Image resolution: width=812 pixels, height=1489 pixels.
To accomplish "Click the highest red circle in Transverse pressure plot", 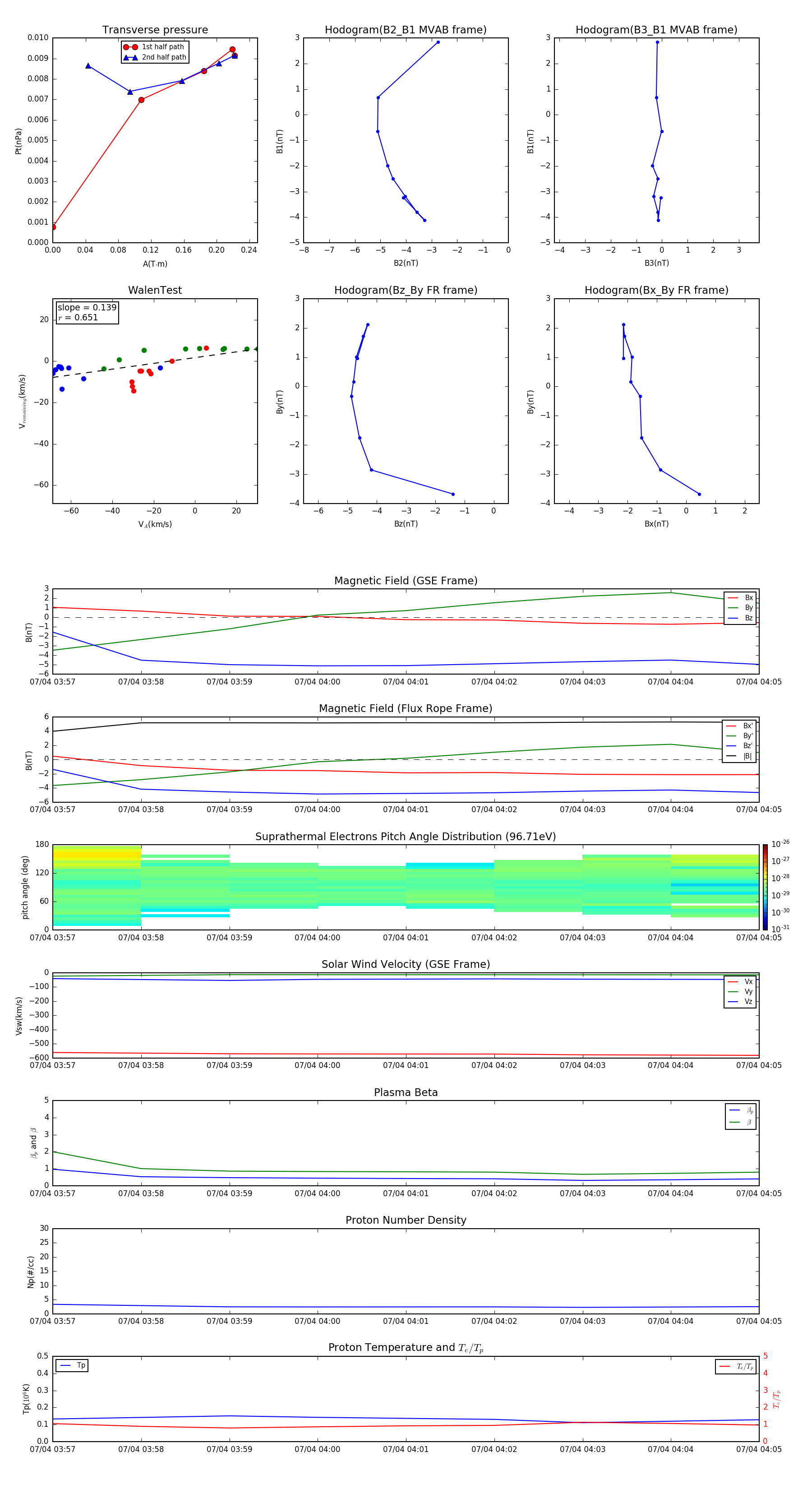I will tap(232, 50).
